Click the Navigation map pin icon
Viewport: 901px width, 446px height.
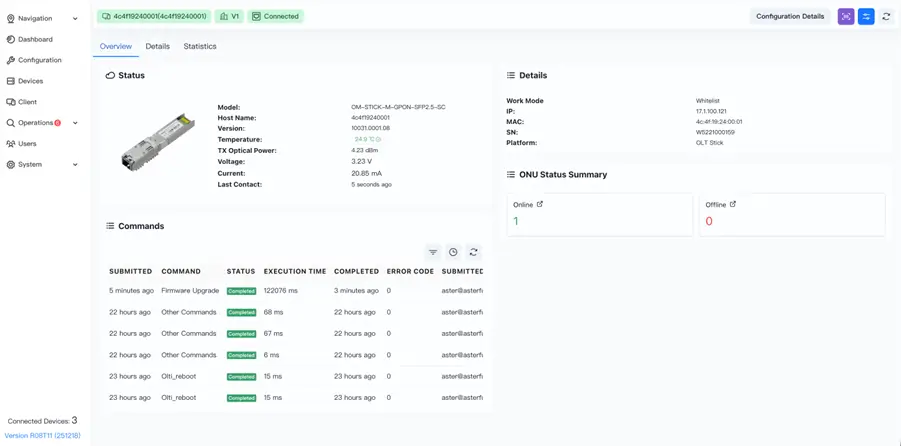click(10, 18)
